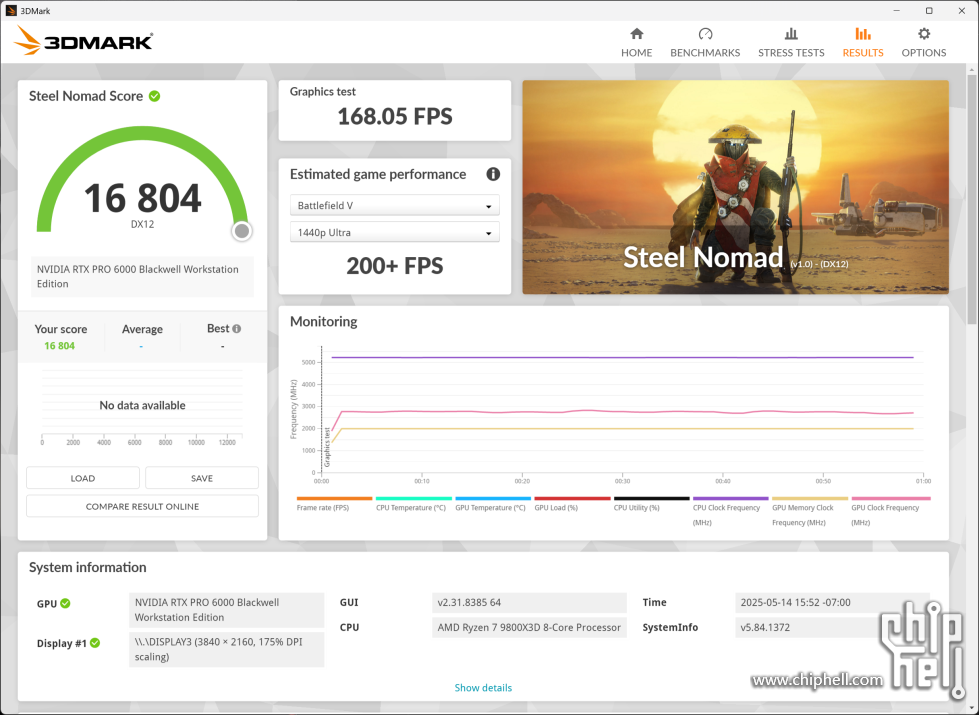Screen dimensions: 979x715
Task: Toggle GPU Temperature legend swatch
Action: click(493, 498)
